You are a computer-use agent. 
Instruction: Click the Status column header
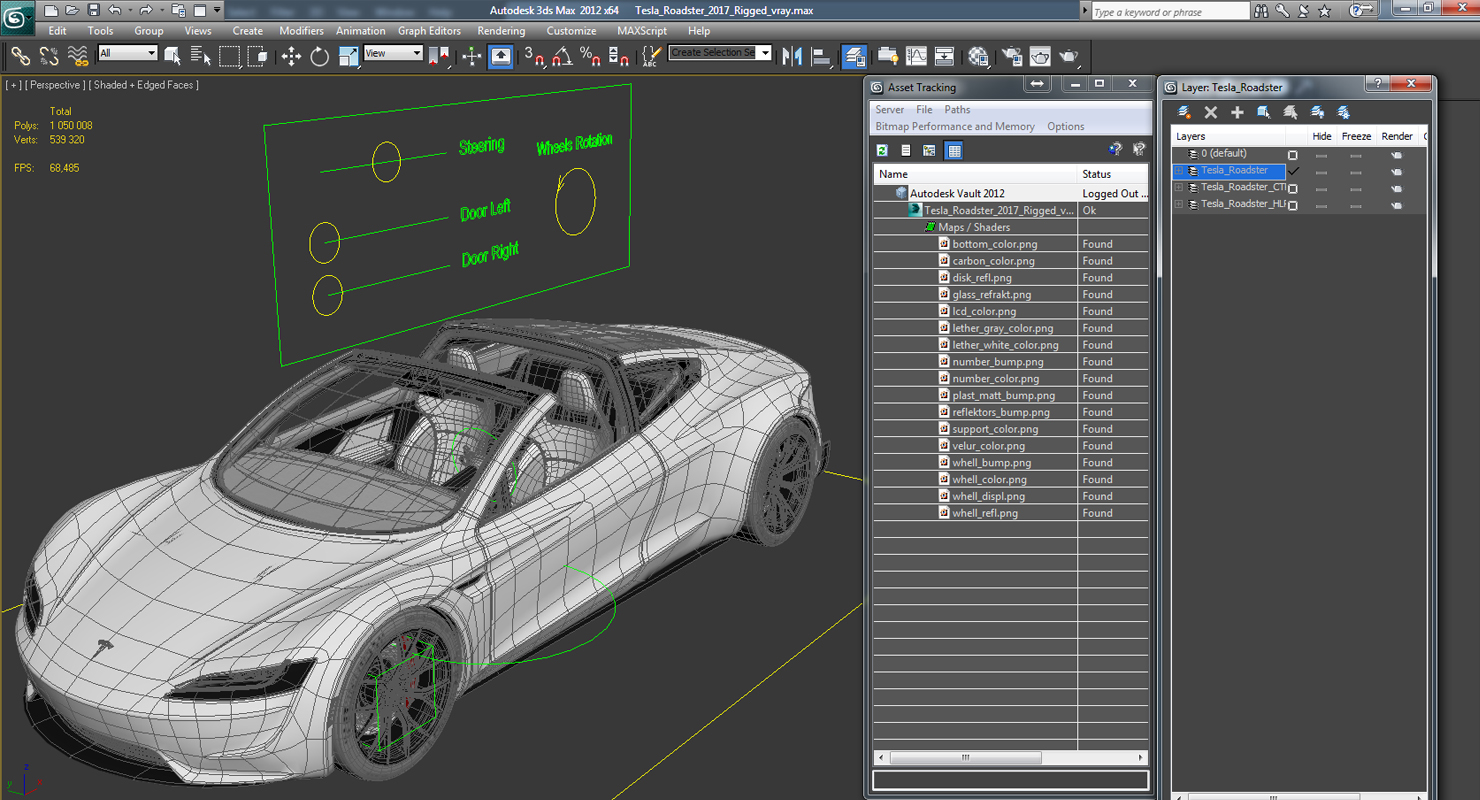click(1113, 174)
